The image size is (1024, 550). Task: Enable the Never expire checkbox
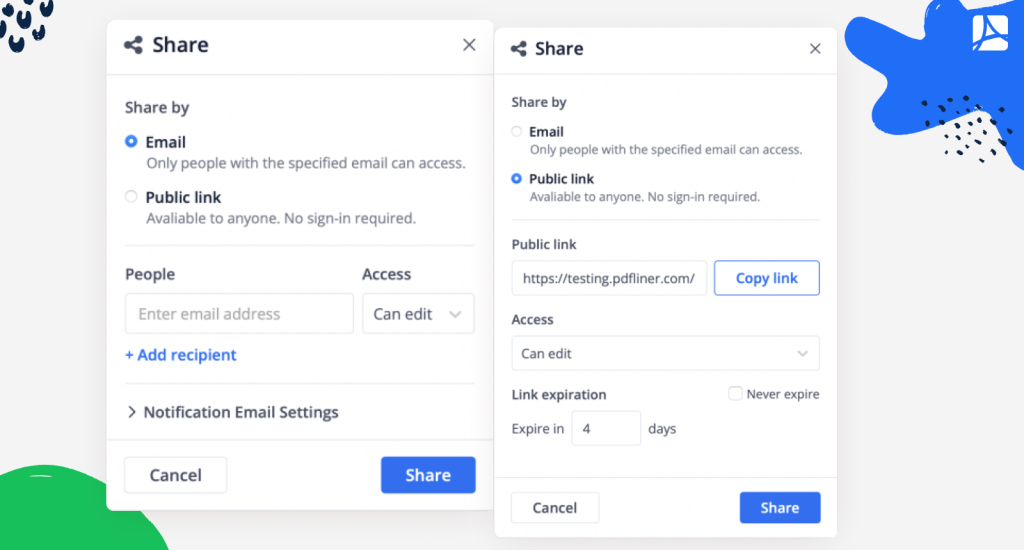click(x=735, y=394)
